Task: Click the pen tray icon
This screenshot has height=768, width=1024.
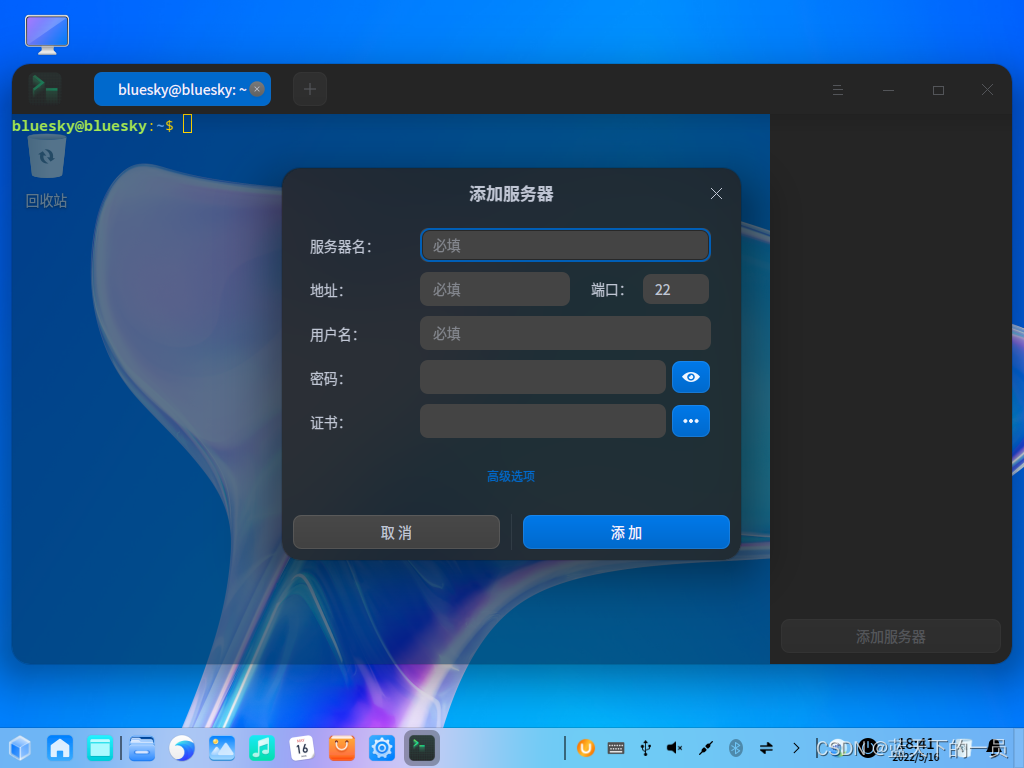Action: [x=705, y=748]
